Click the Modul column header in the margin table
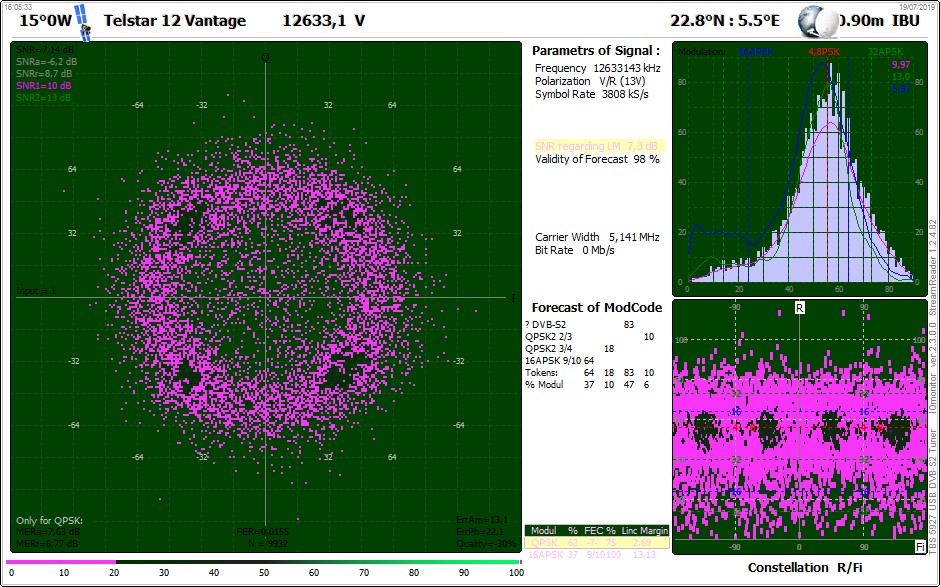The width and height of the screenshot is (940, 587). pyautogui.click(x=544, y=531)
